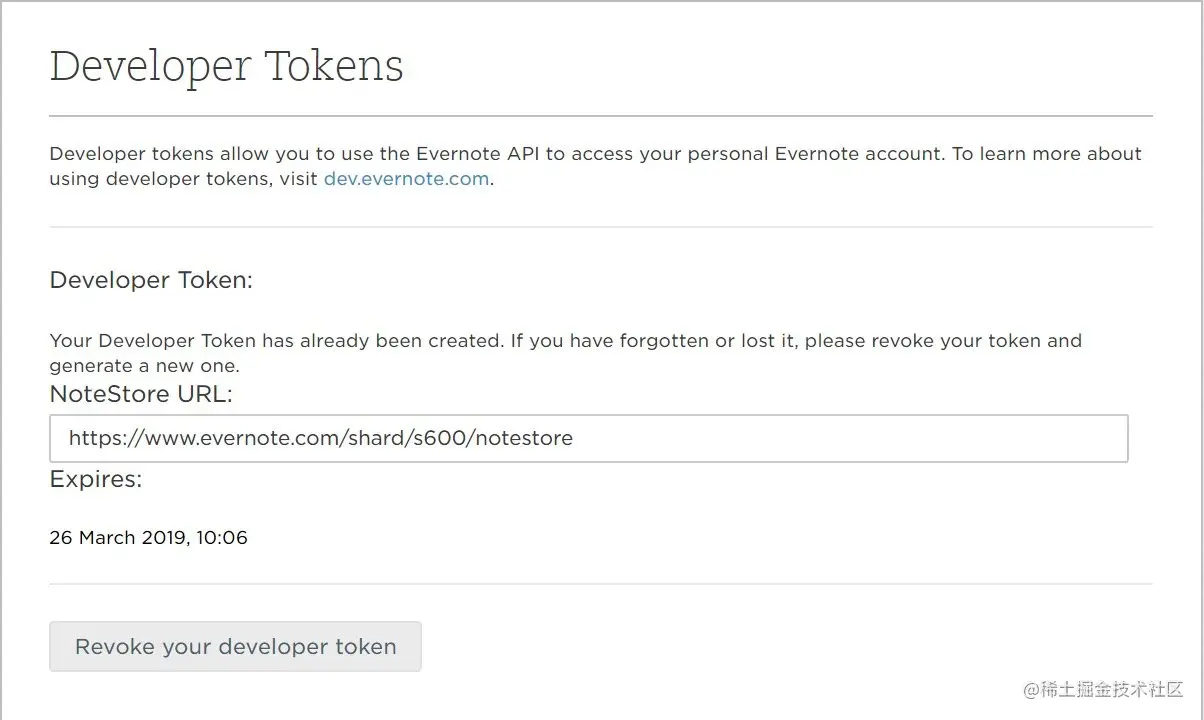Click the expiry date 26 March 2019, 10:06
Viewport: 1204px width, 720px height.
pyautogui.click(x=148, y=538)
